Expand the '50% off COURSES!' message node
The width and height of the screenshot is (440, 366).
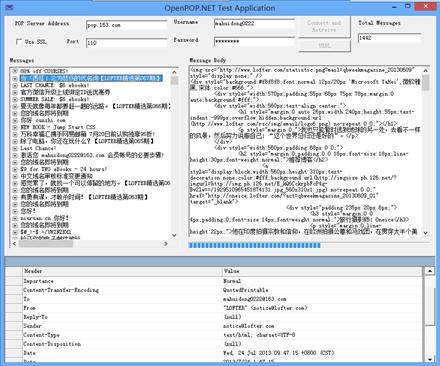15,71
